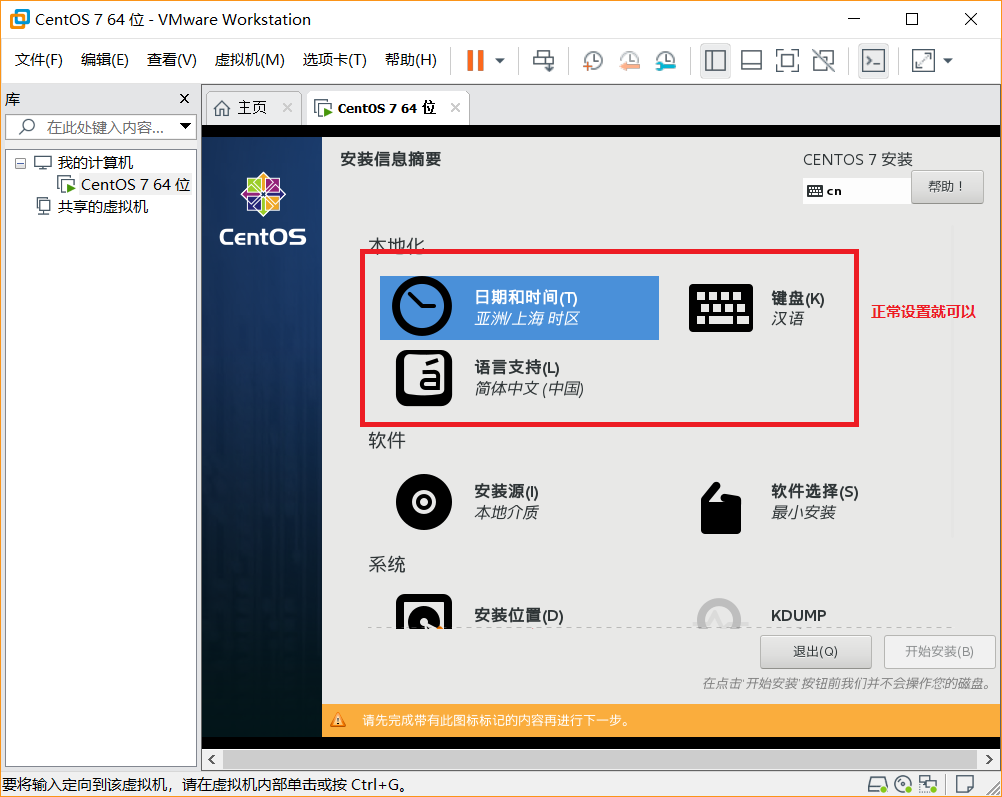Click the hard disk status bar icon
Viewport: 1002px width, 797px height.
coord(877,784)
